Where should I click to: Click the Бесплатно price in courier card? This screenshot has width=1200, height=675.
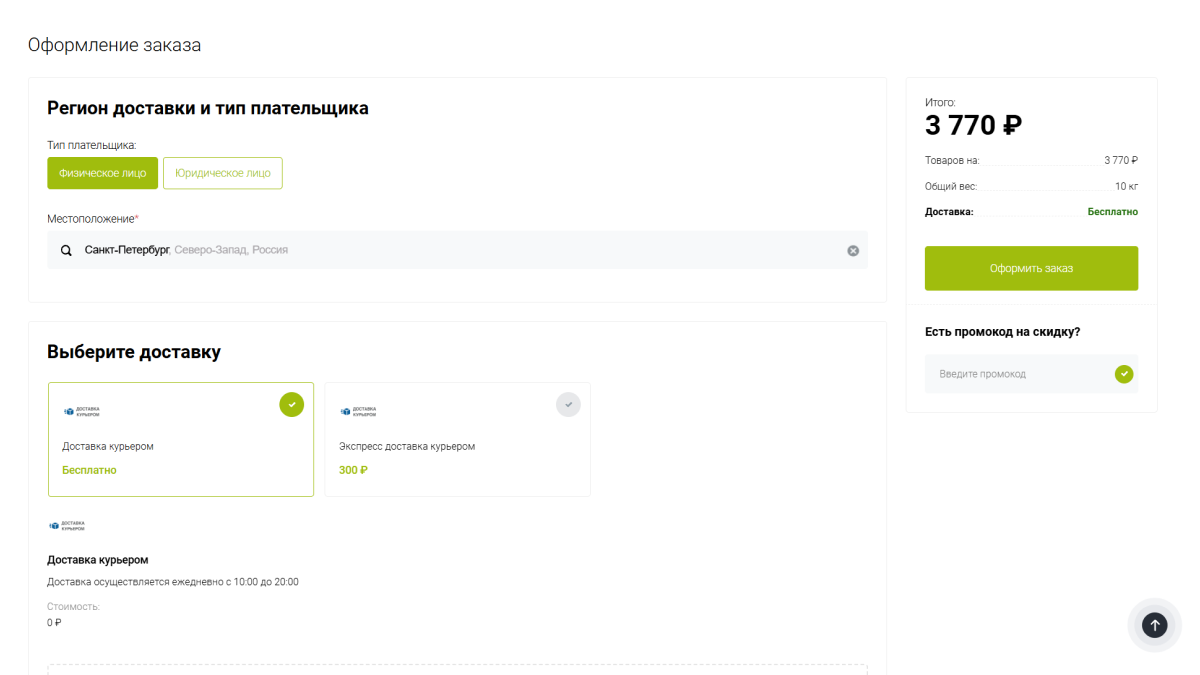89,470
